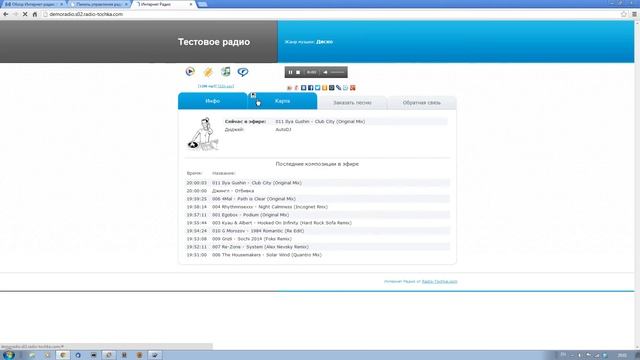640x360 pixels.
Task: Pause the radio stream in the player
Action: click(x=291, y=72)
